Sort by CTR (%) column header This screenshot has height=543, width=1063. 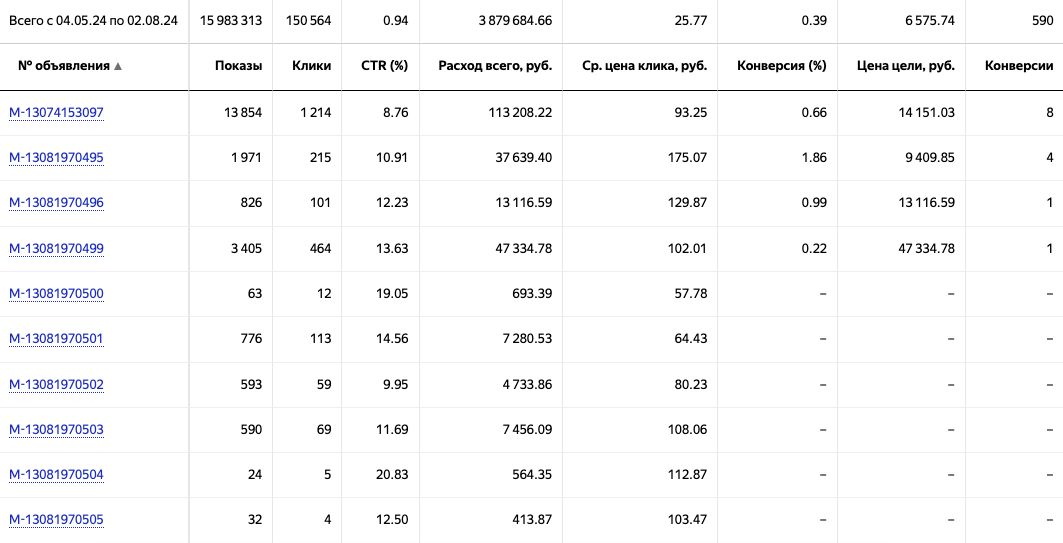pos(384,66)
